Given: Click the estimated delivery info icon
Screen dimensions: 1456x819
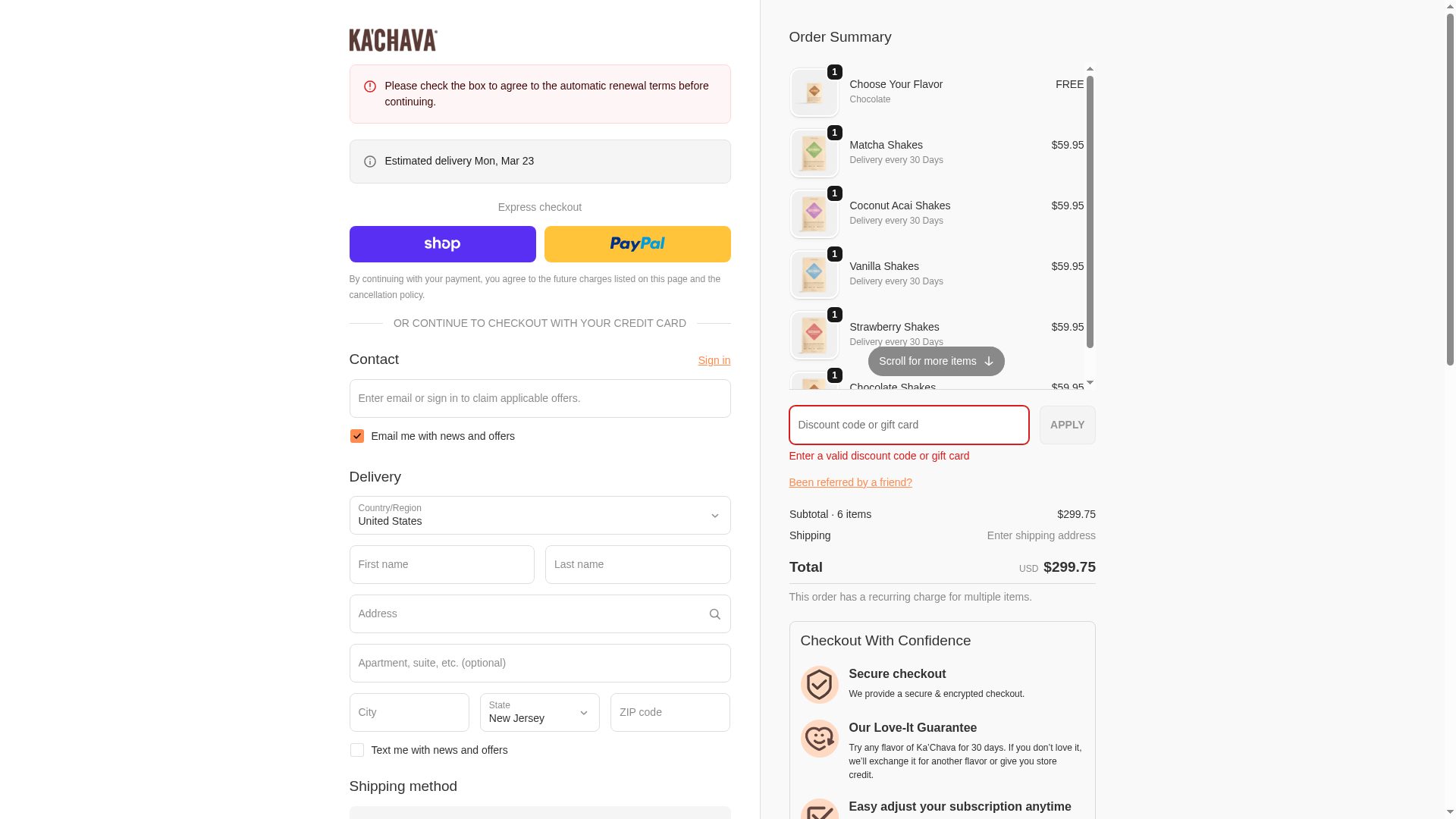Looking at the screenshot, I should click(x=369, y=162).
